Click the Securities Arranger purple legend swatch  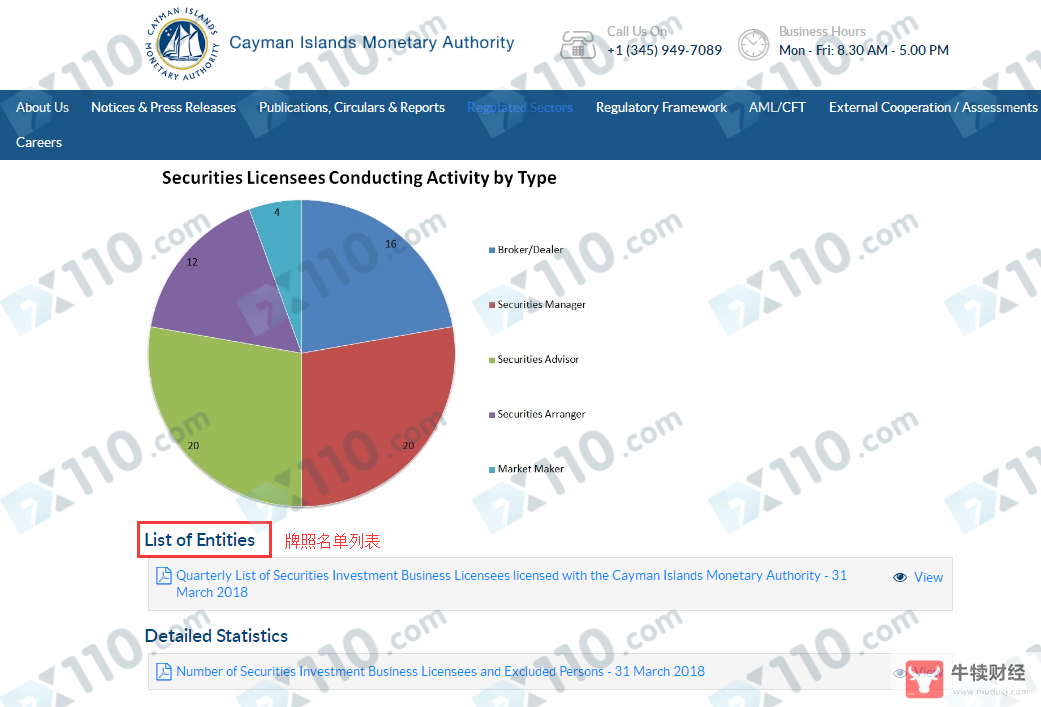492,415
